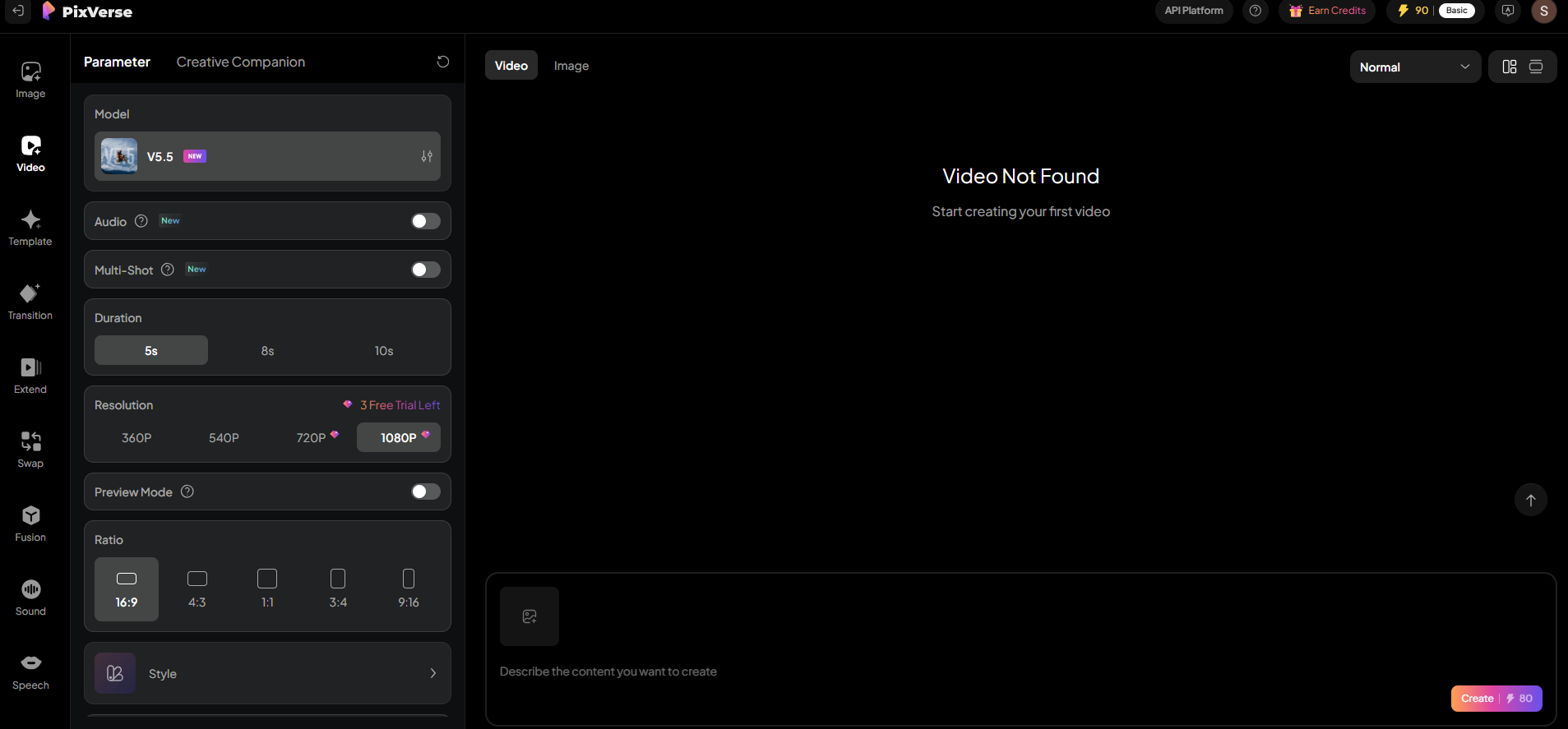Viewport: 1568px width, 729px height.
Task: Open the Template section in sidebar
Action: (30, 228)
